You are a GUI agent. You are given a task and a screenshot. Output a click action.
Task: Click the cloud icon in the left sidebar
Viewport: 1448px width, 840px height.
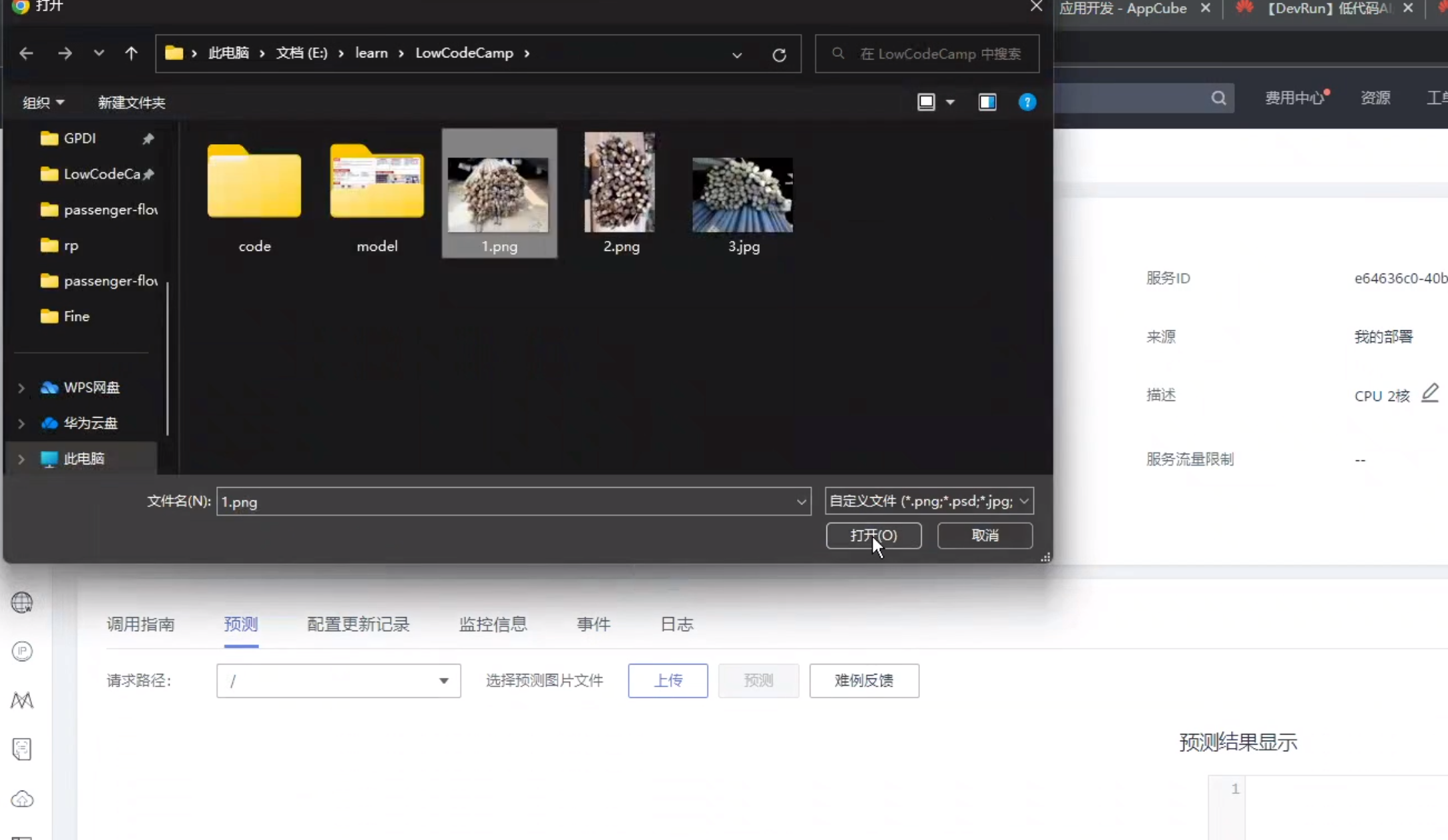[x=22, y=799]
